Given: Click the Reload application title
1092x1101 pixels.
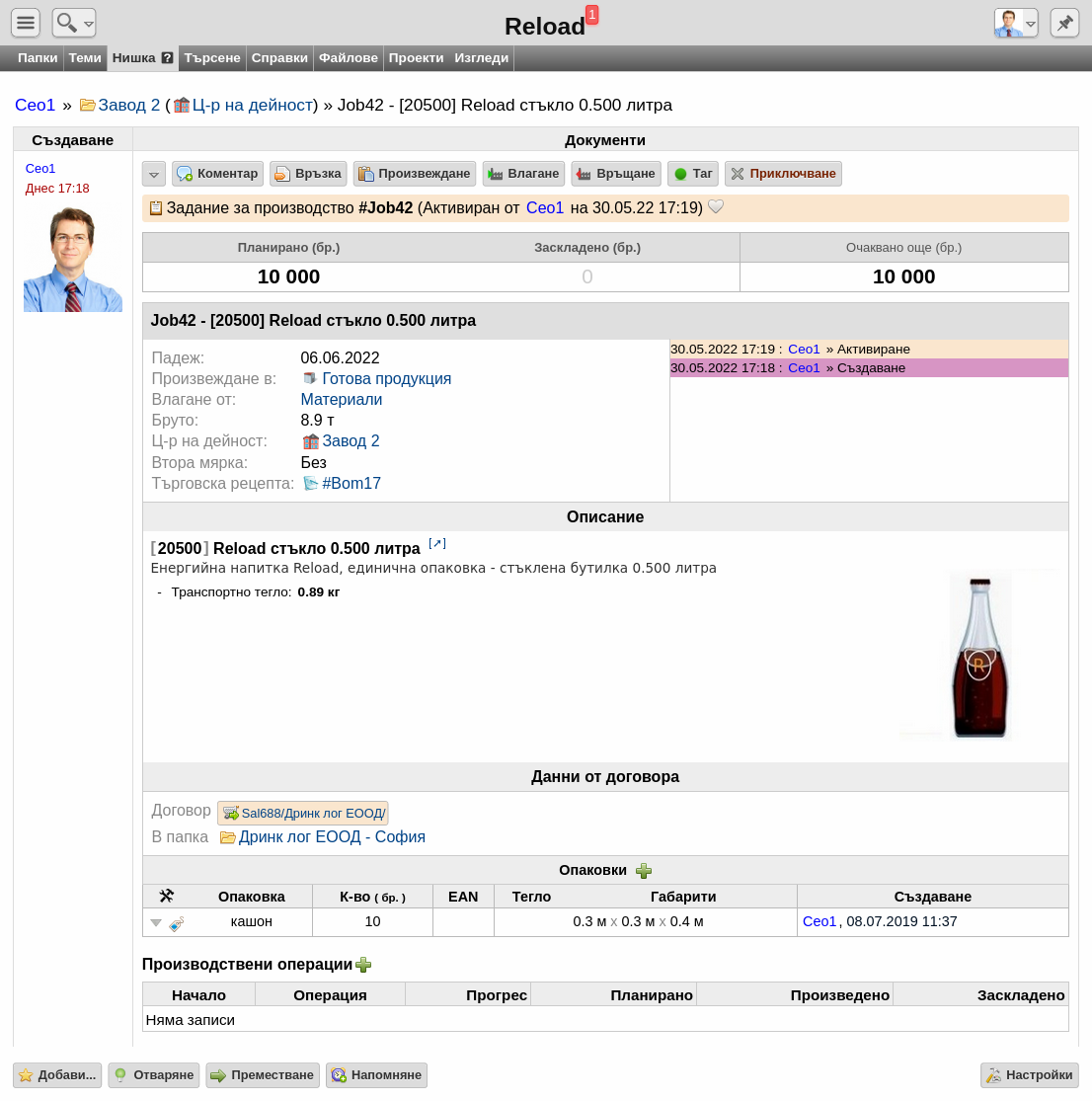Looking at the screenshot, I should [545, 27].
